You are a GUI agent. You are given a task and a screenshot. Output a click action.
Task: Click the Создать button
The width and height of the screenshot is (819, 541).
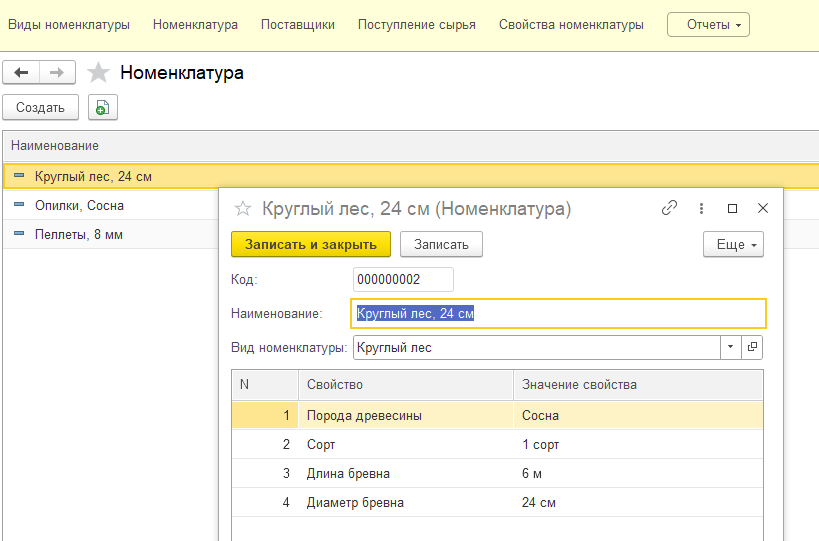click(x=40, y=108)
